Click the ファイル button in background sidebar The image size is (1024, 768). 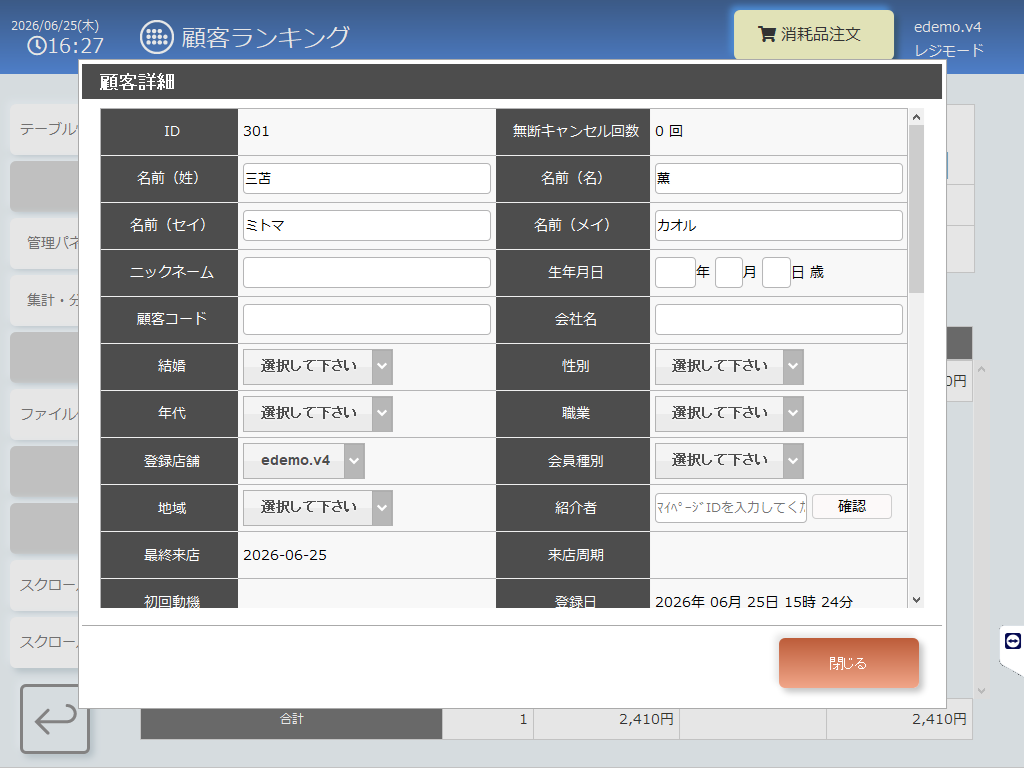pyautogui.click(x=46, y=414)
